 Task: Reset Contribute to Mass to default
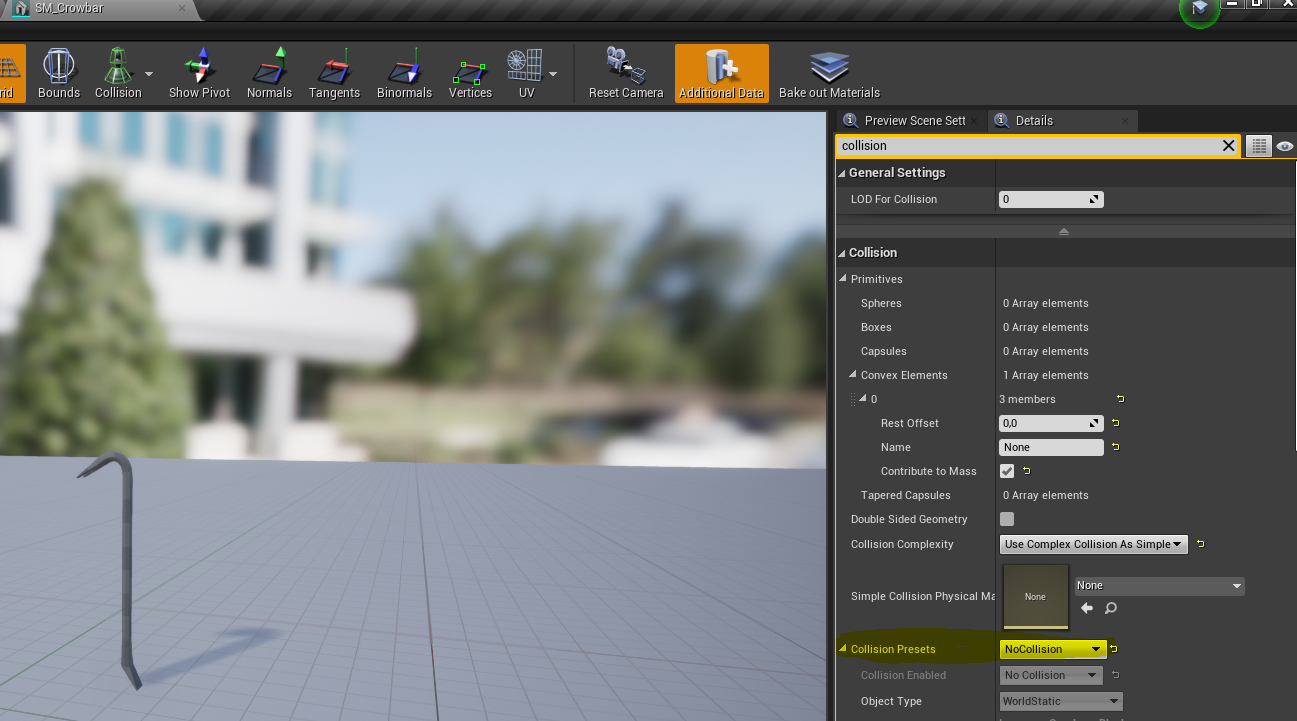(1026, 471)
